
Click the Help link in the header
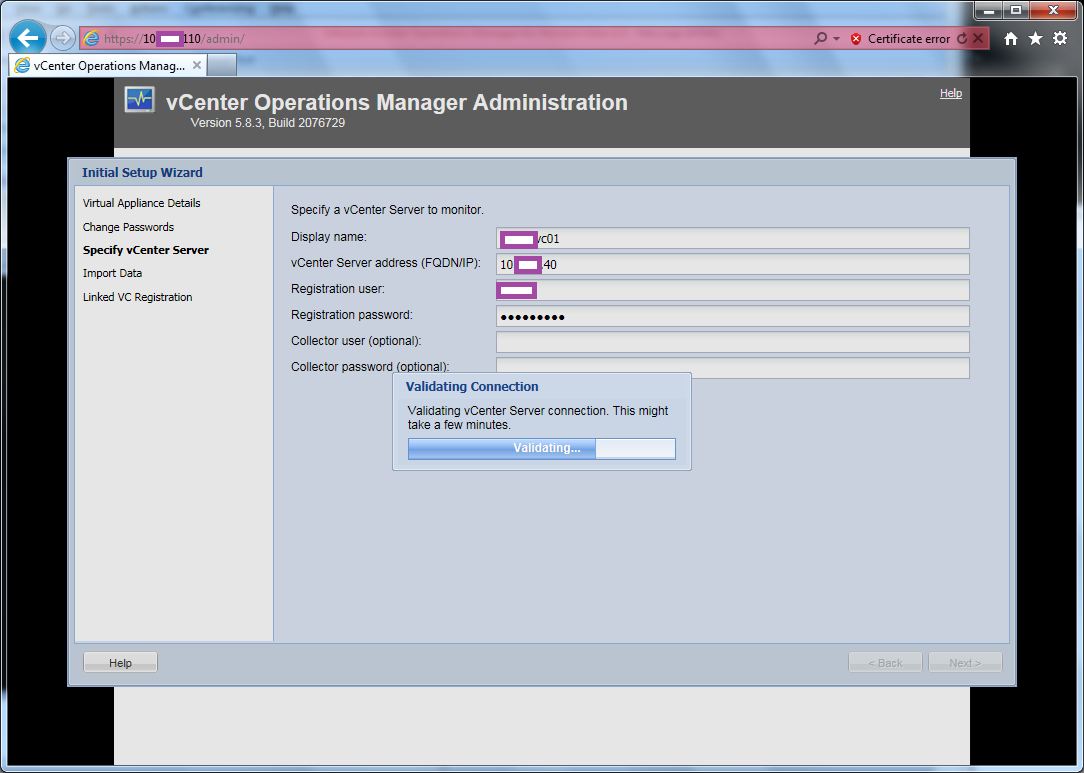950,93
